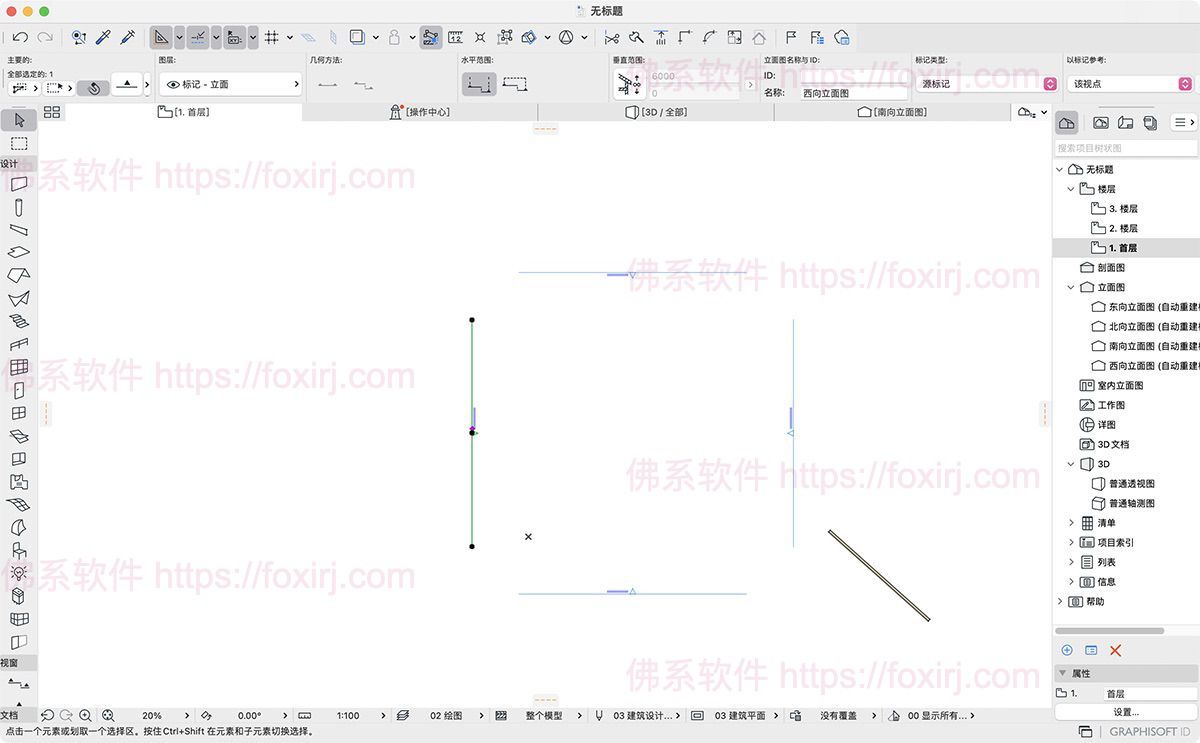Click the Undo arrow icon

[x=20, y=37]
